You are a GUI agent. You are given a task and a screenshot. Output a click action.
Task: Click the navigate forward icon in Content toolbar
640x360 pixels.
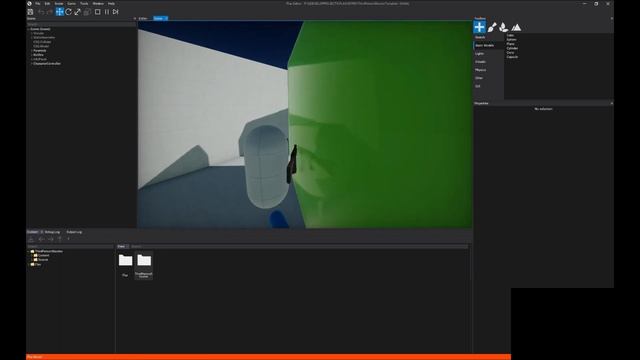click(50, 239)
